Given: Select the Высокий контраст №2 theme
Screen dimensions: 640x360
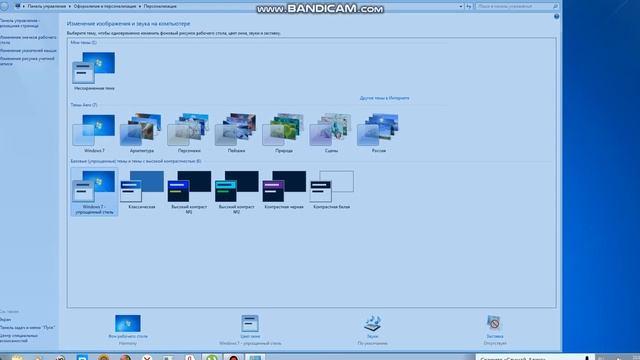Looking at the screenshot, I should click(x=236, y=192).
